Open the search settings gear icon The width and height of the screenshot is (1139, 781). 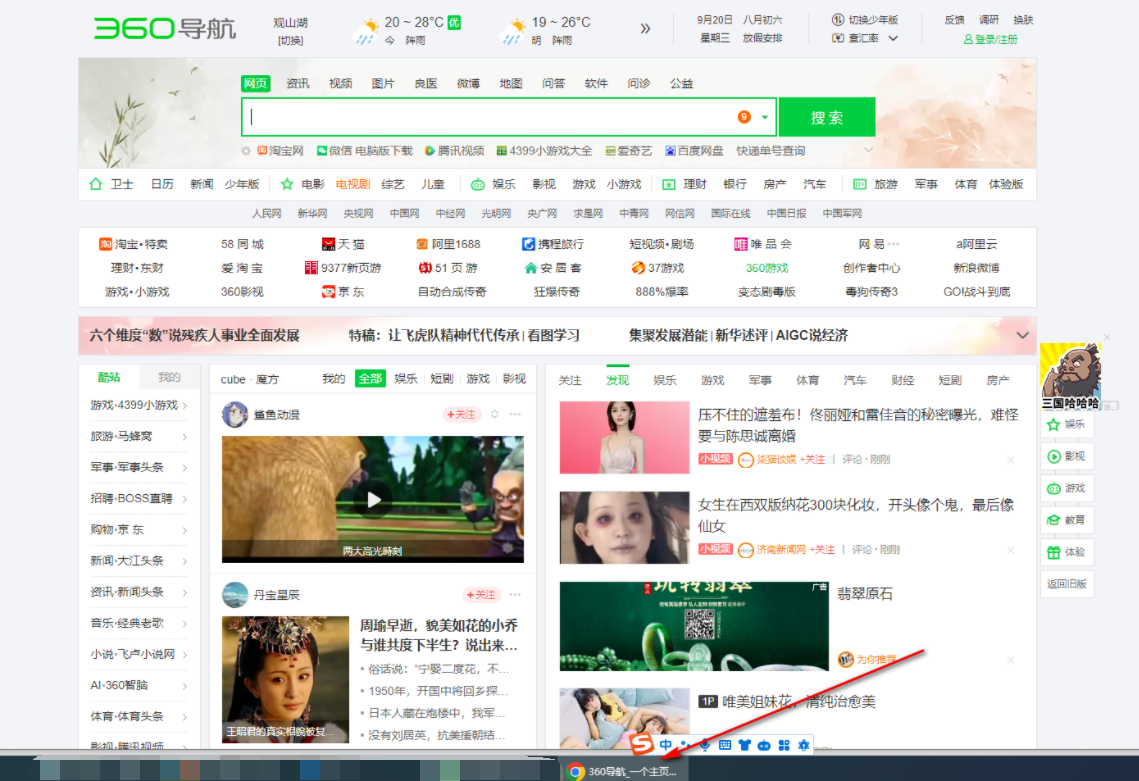246,151
